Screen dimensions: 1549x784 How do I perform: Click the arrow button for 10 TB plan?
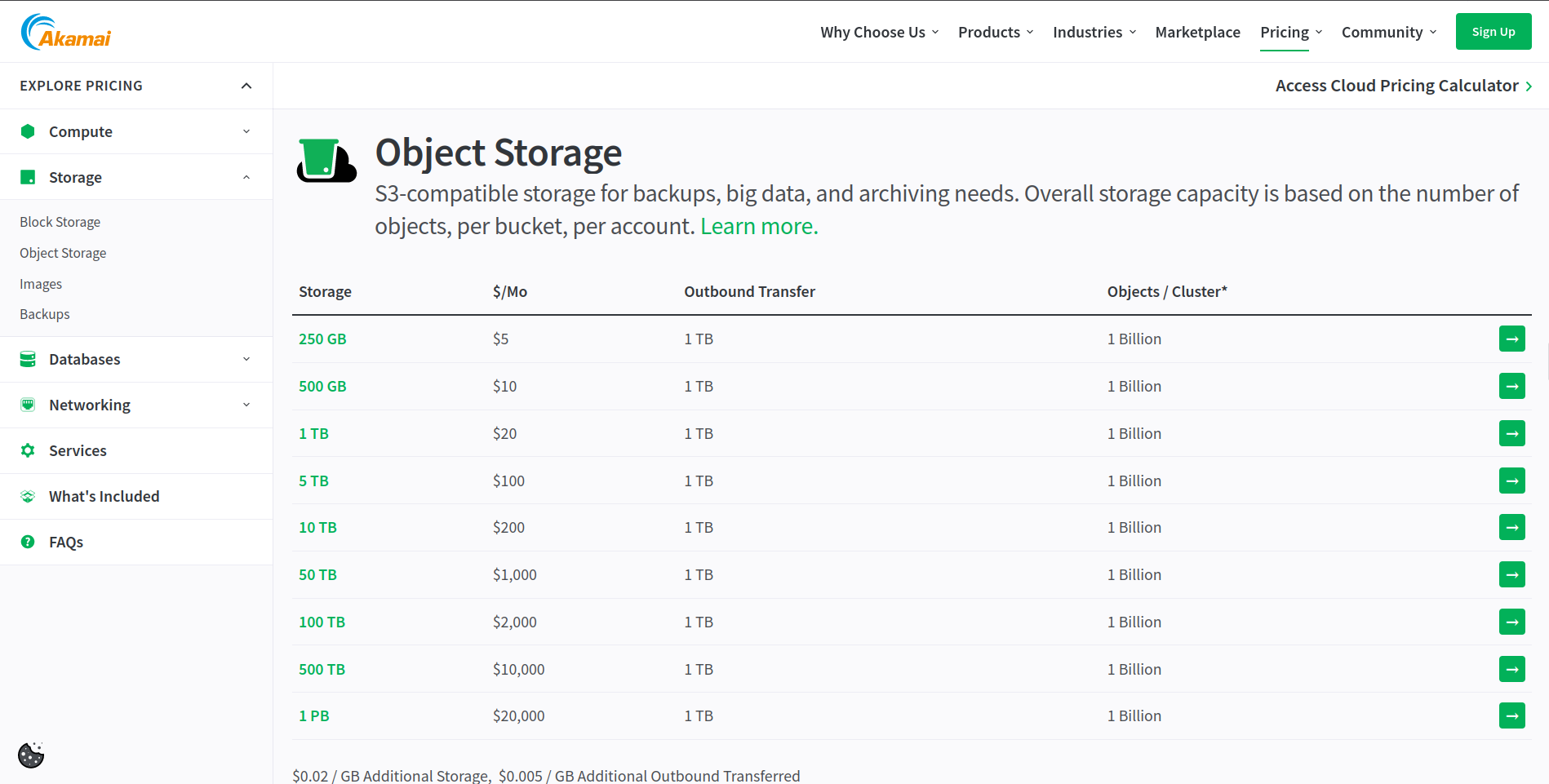(x=1511, y=527)
